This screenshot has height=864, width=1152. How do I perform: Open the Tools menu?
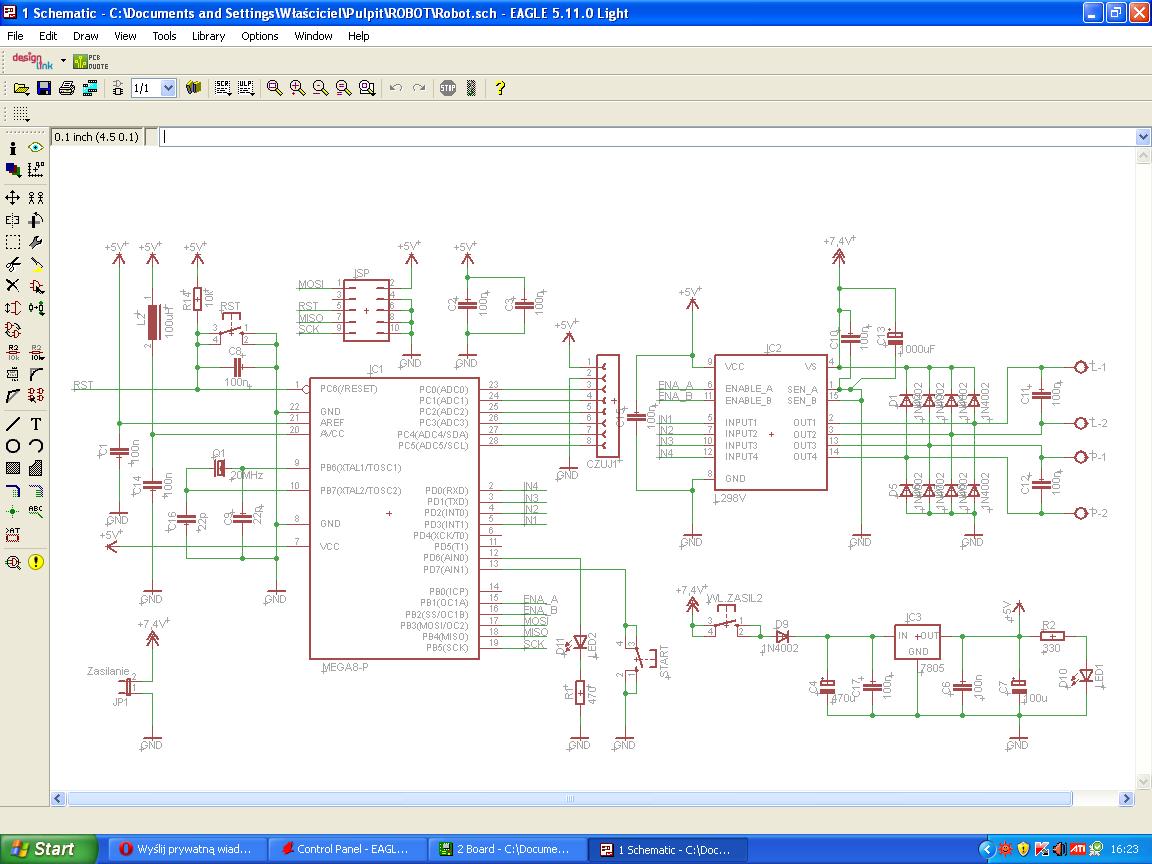coord(164,36)
